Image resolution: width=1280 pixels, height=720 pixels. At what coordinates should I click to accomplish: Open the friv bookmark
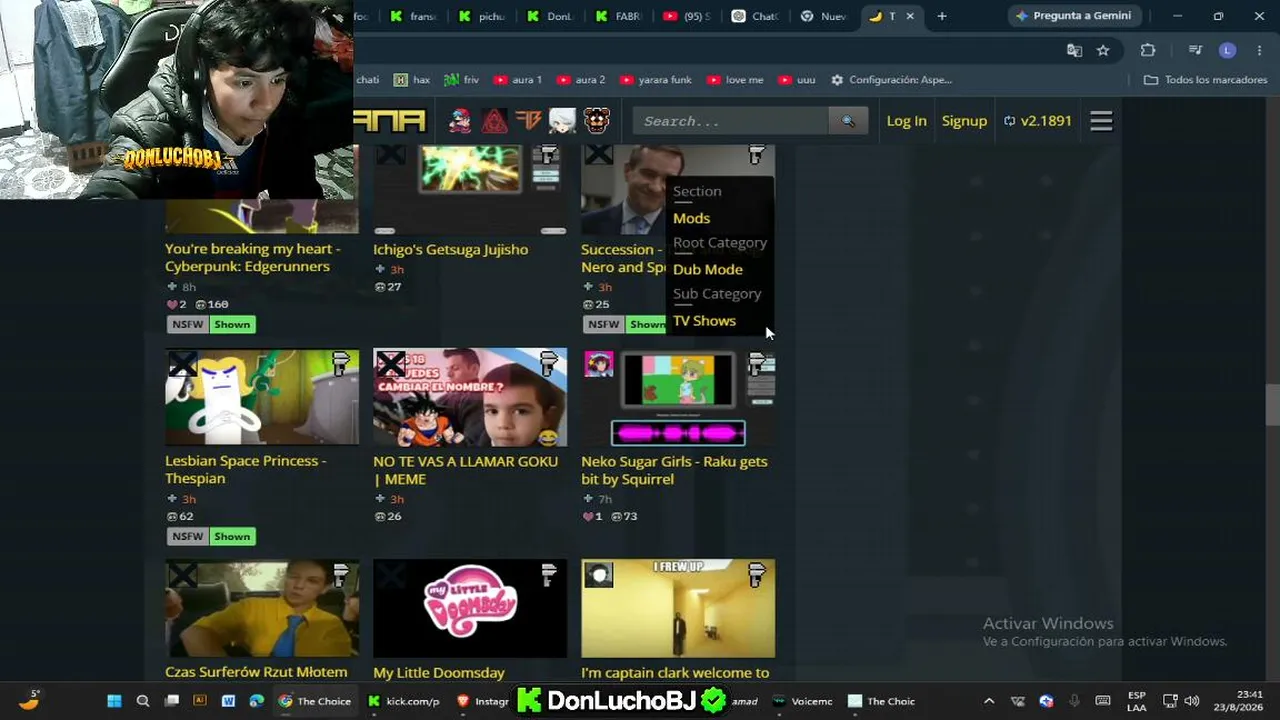click(462, 80)
